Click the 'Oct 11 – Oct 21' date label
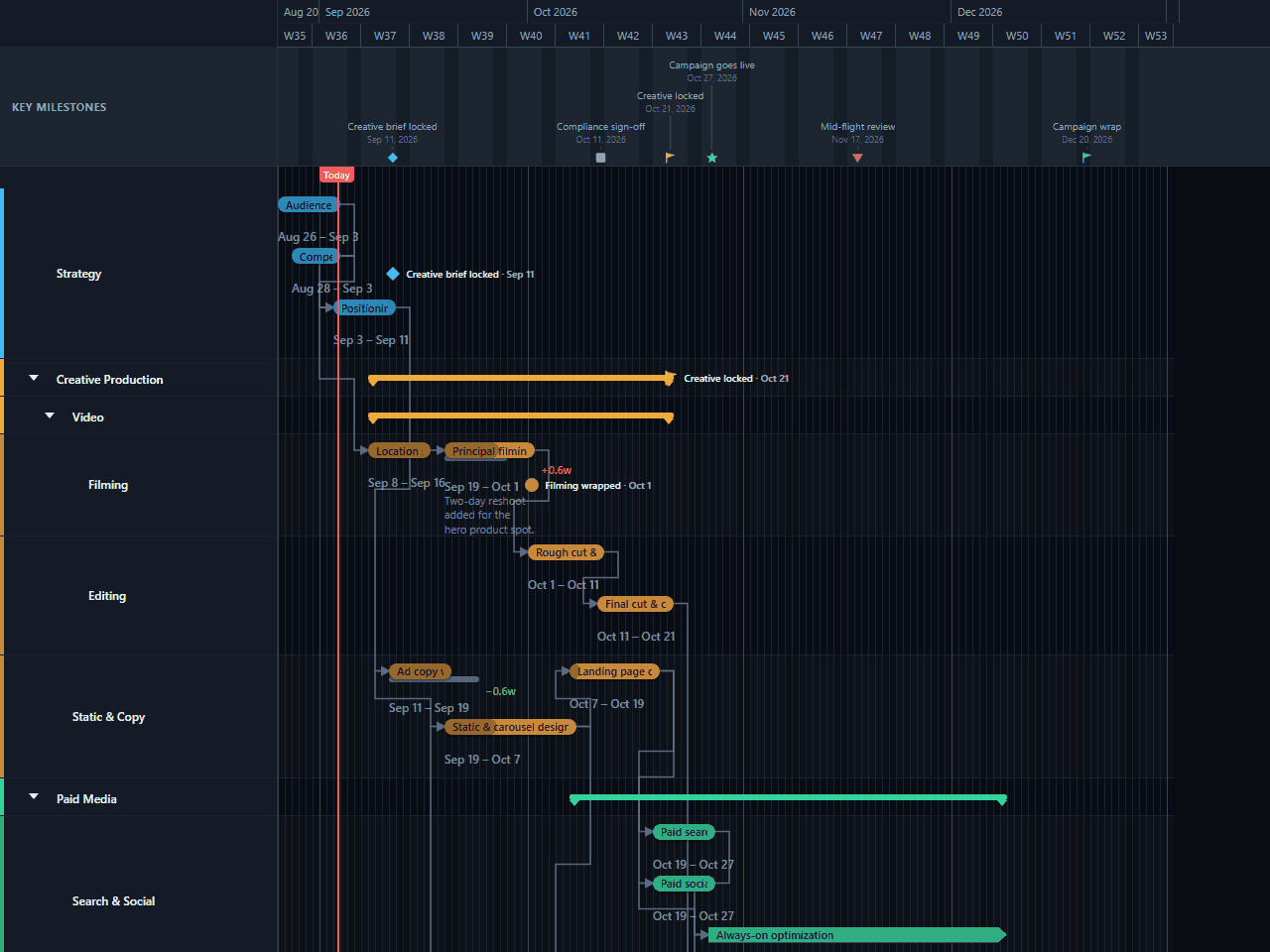This screenshot has width=1270, height=952. (636, 637)
